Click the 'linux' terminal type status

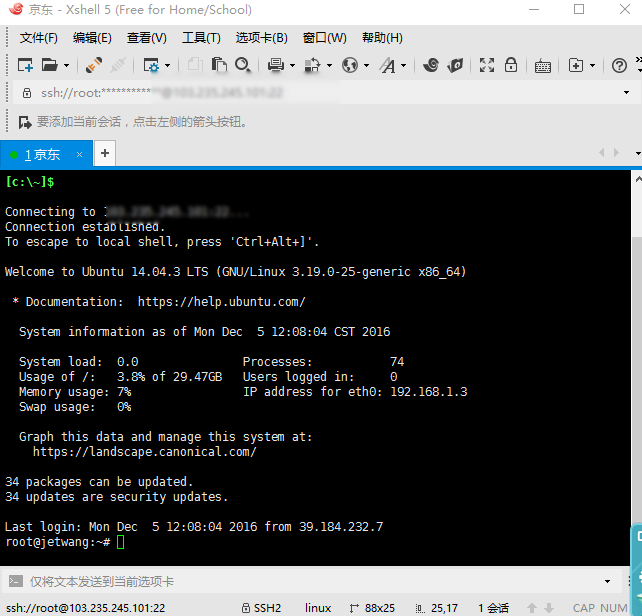coord(318,608)
